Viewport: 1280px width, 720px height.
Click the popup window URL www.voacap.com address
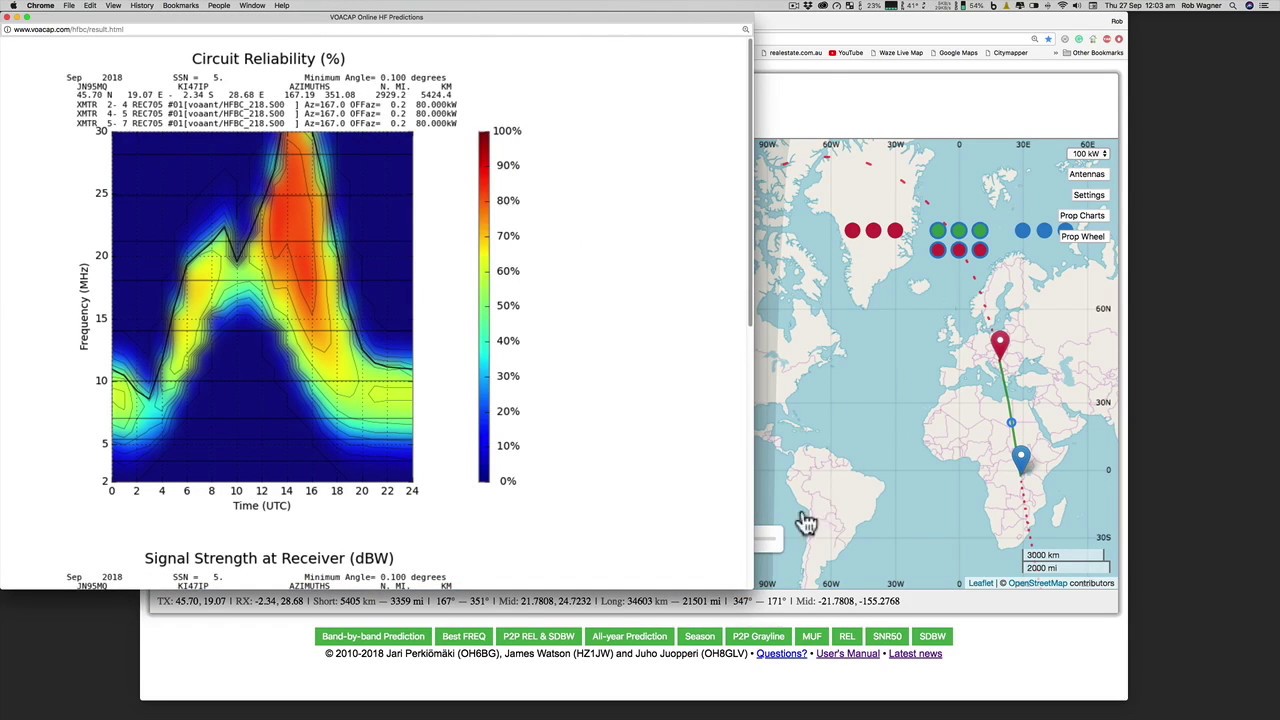tap(68, 29)
